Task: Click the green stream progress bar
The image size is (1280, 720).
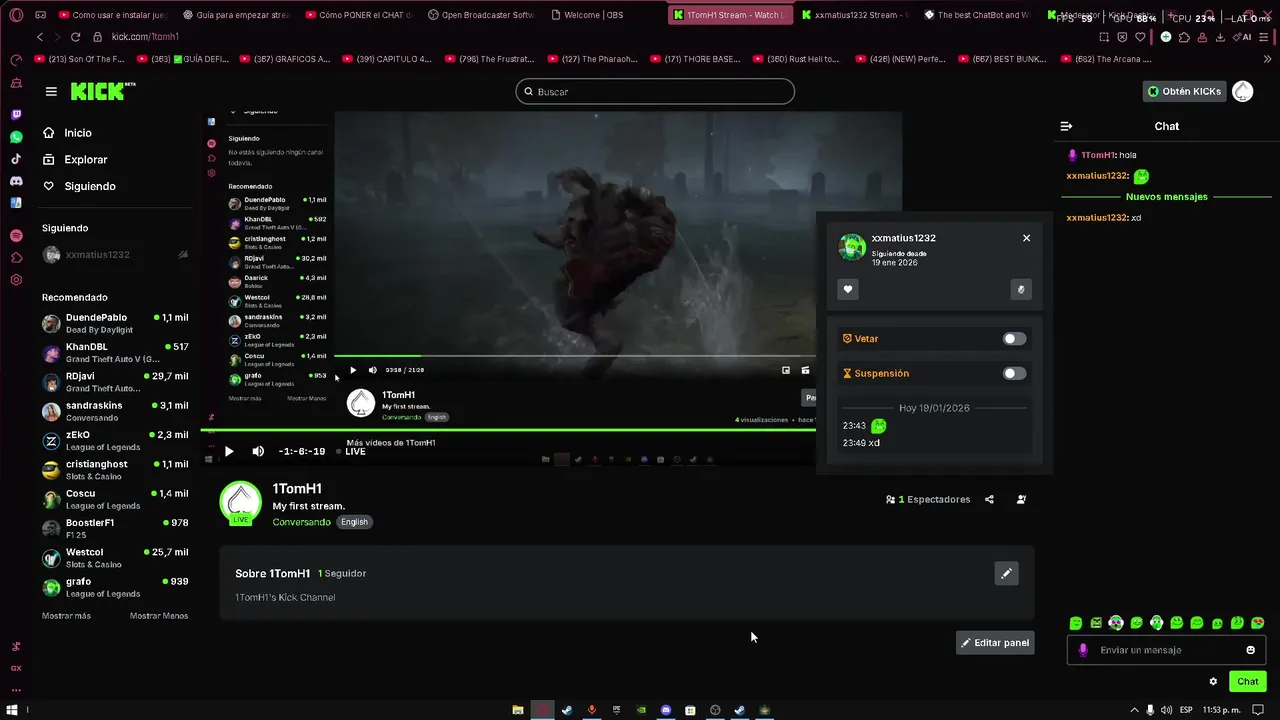Action: [x=508, y=430]
